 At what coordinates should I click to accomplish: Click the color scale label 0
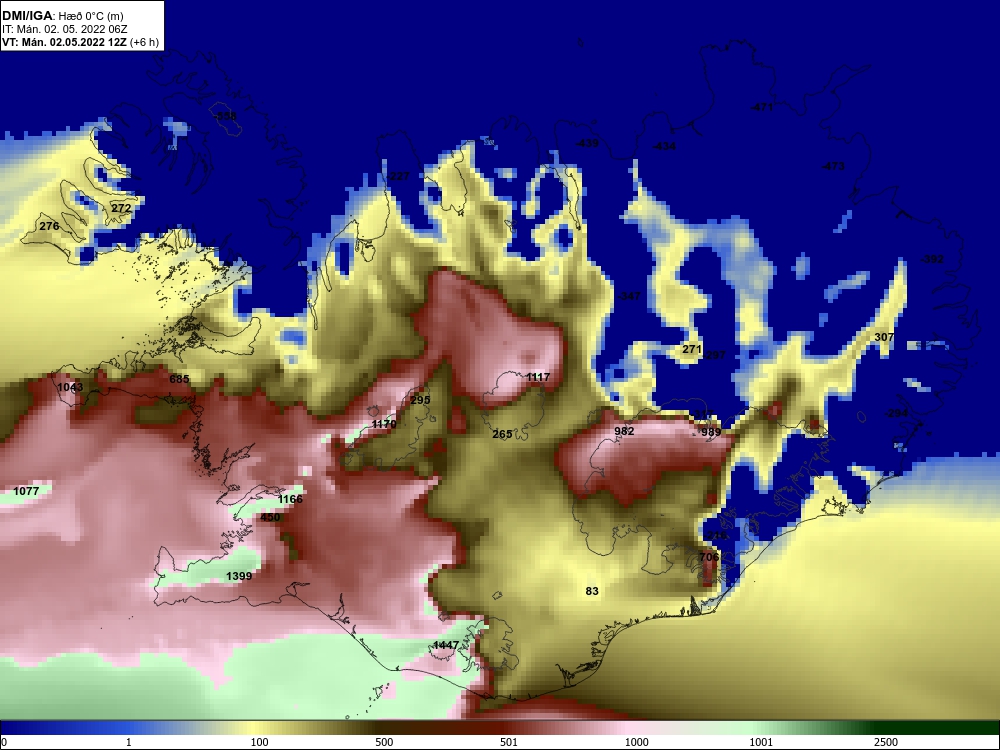coord(4,742)
